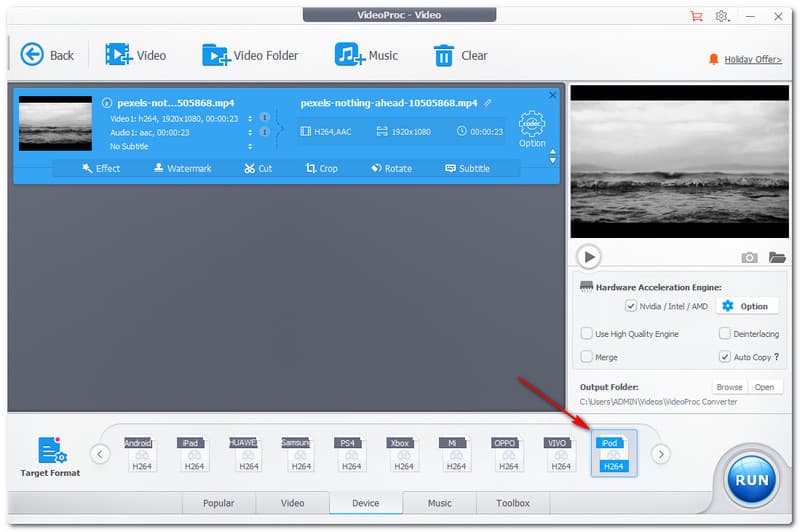The image size is (800, 532).
Task: Move the video item up
Action: point(553,152)
